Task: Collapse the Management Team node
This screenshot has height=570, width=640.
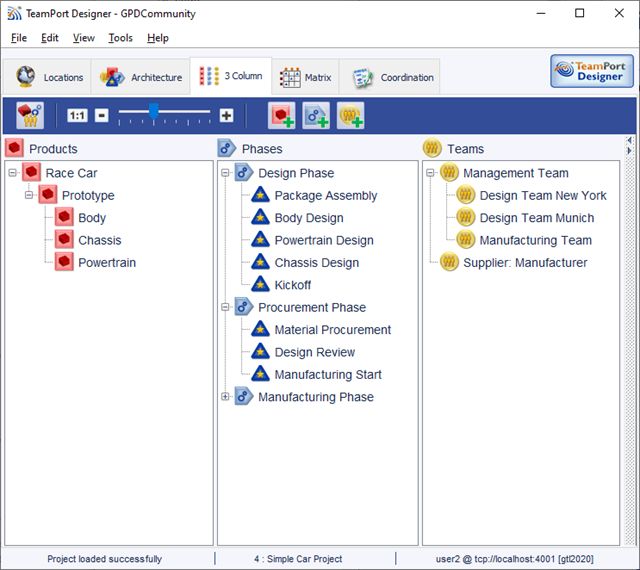Action: [430, 173]
